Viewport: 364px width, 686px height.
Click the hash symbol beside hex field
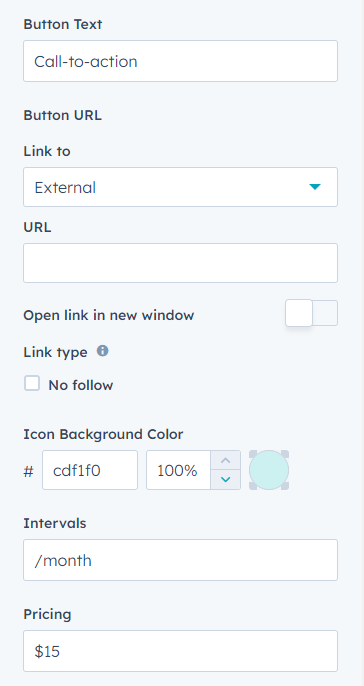pyautogui.click(x=28, y=471)
